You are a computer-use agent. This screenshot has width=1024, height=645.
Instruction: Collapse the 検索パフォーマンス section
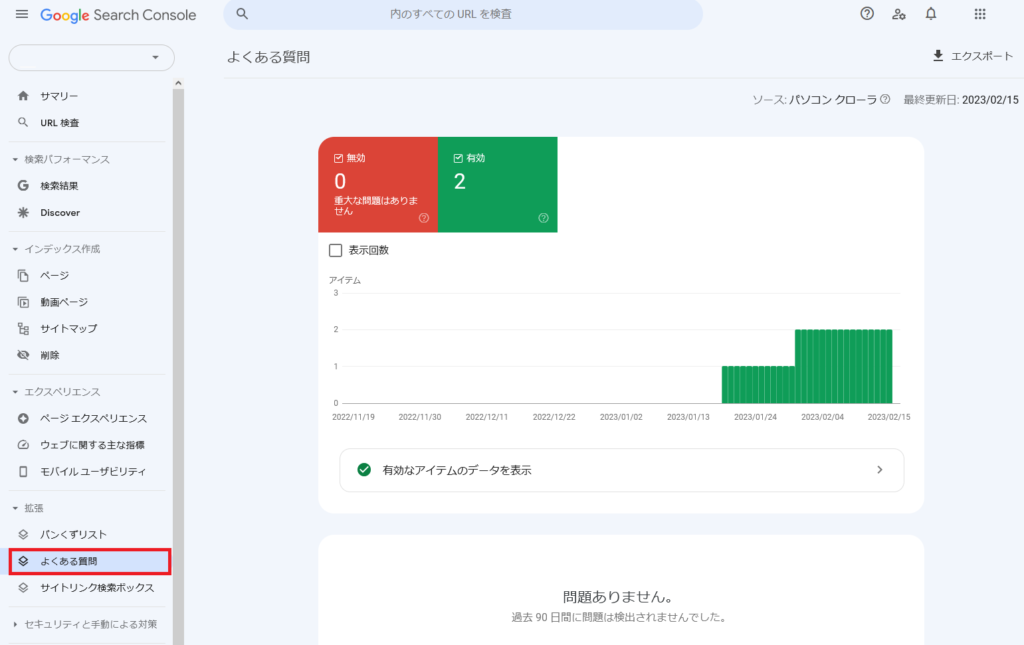16,159
